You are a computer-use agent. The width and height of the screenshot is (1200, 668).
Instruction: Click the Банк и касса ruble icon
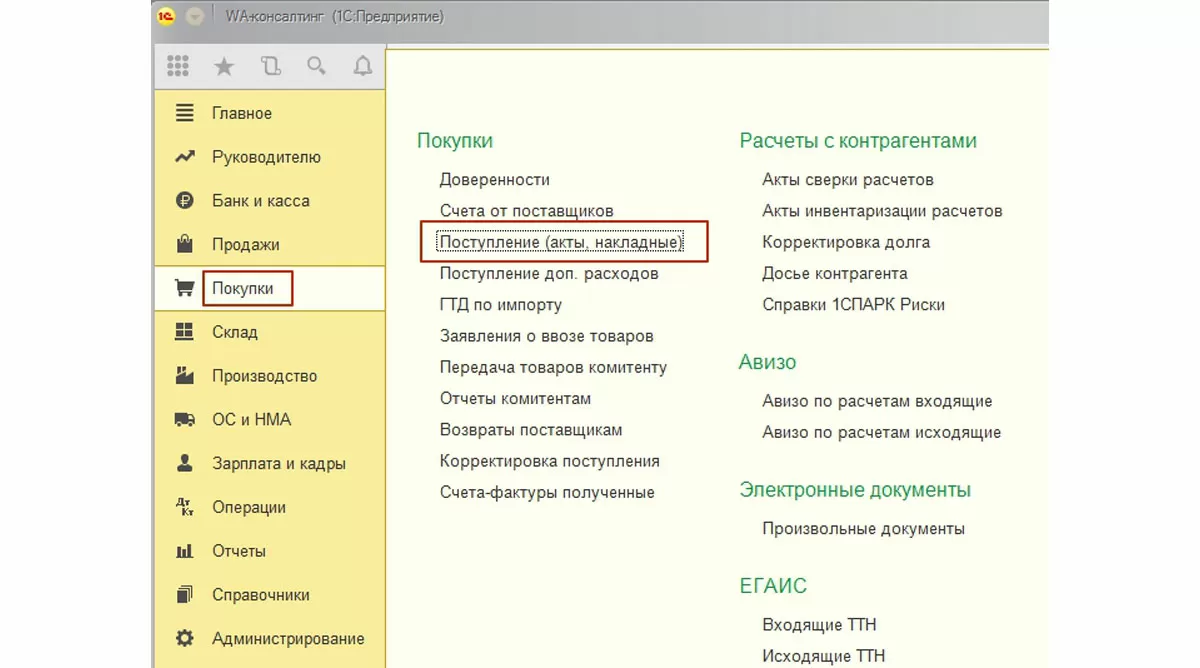tap(184, 200)
